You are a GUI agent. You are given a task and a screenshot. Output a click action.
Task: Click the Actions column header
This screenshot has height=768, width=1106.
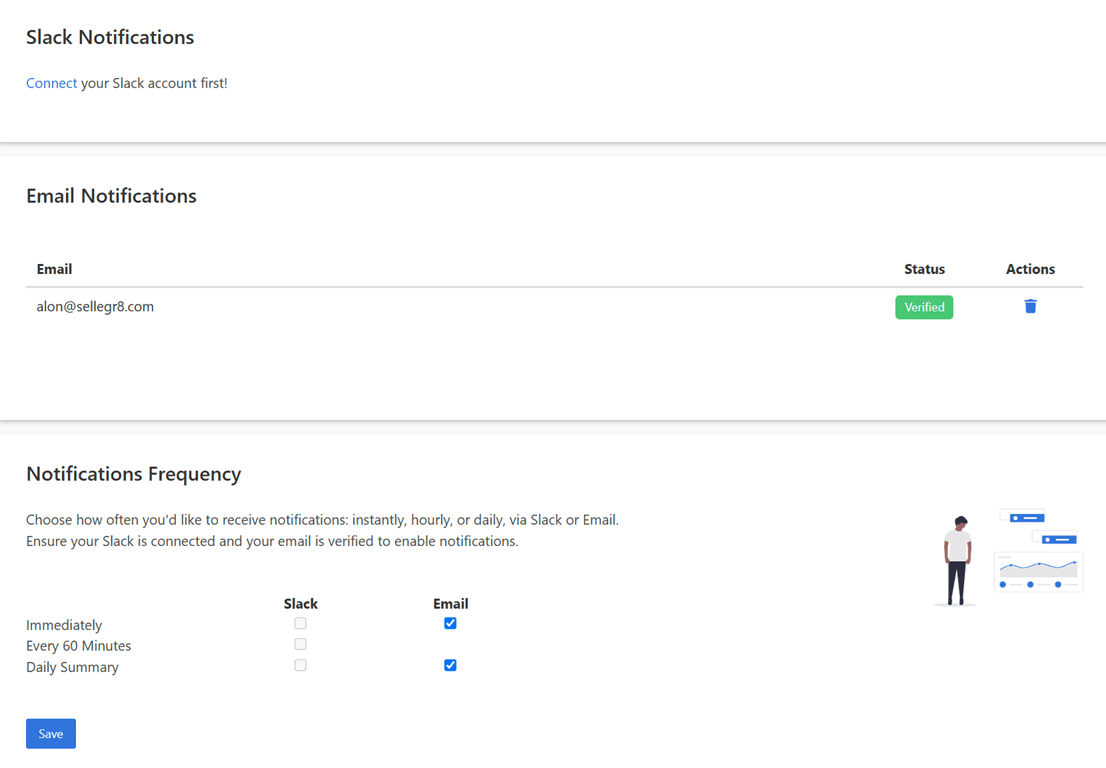click(x=1030, y=269)
